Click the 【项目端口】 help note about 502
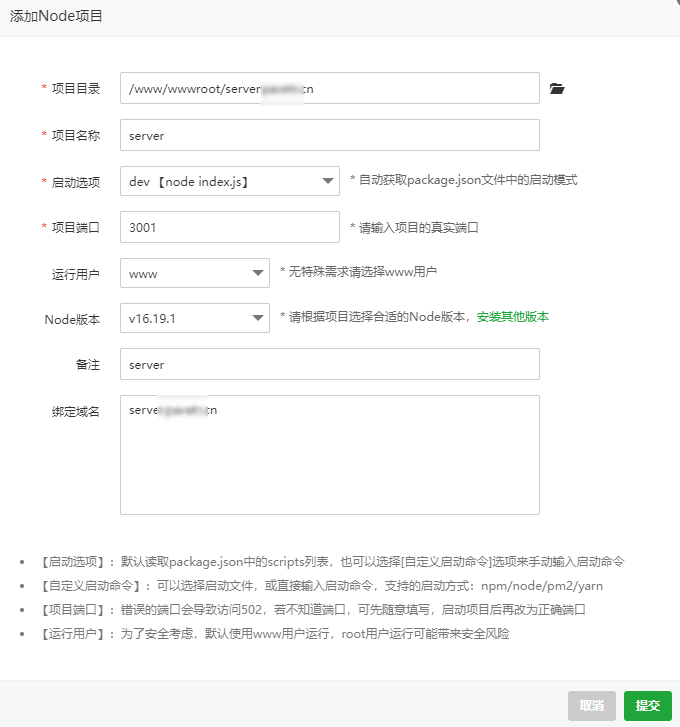The width and height of the screenshot is (680, 727). pyautogui.click(x=313, y=610)
